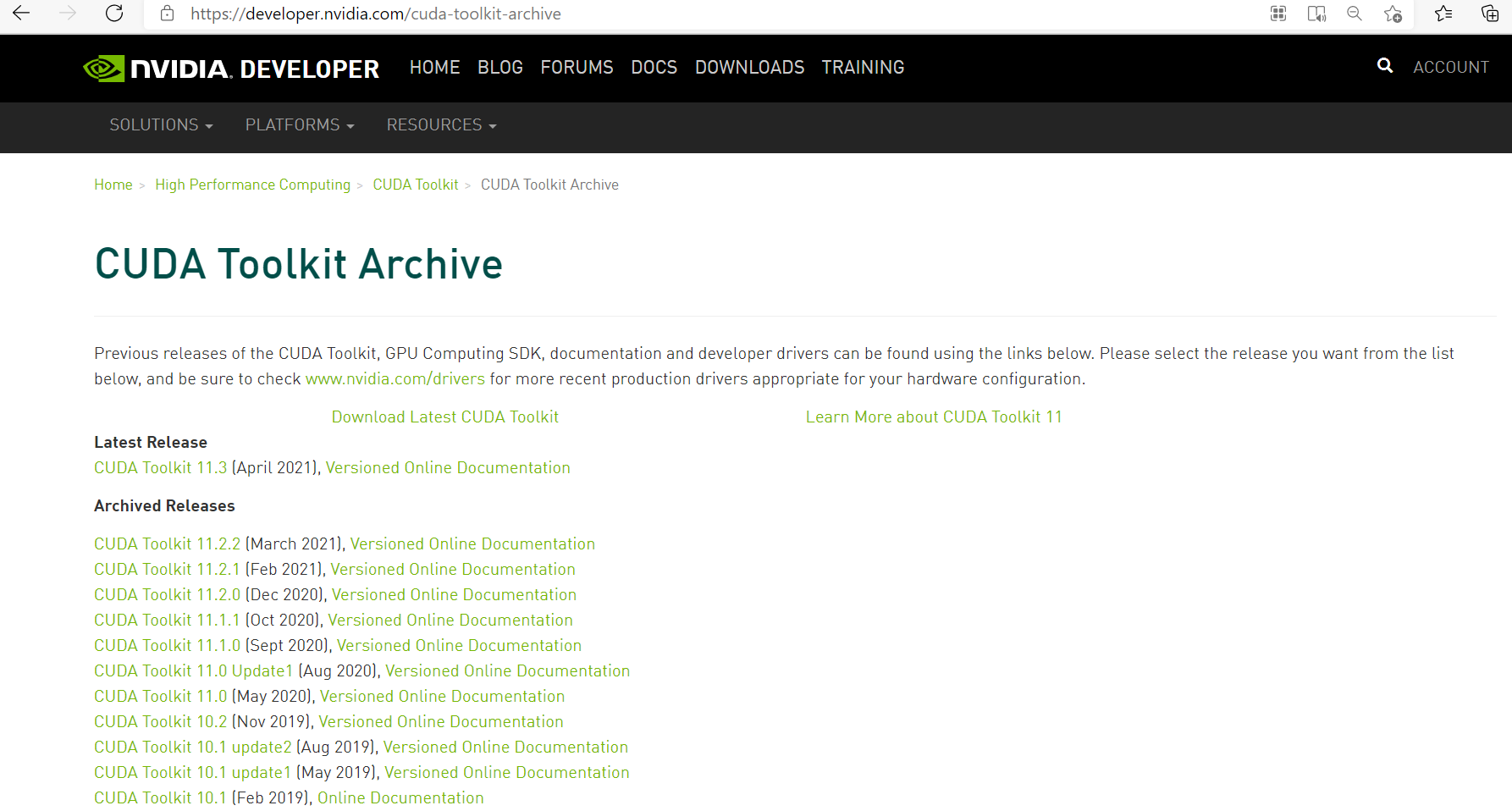Click the site lock icon in address bar
This screenshot has height=811, width=1512.
(167, 14)
